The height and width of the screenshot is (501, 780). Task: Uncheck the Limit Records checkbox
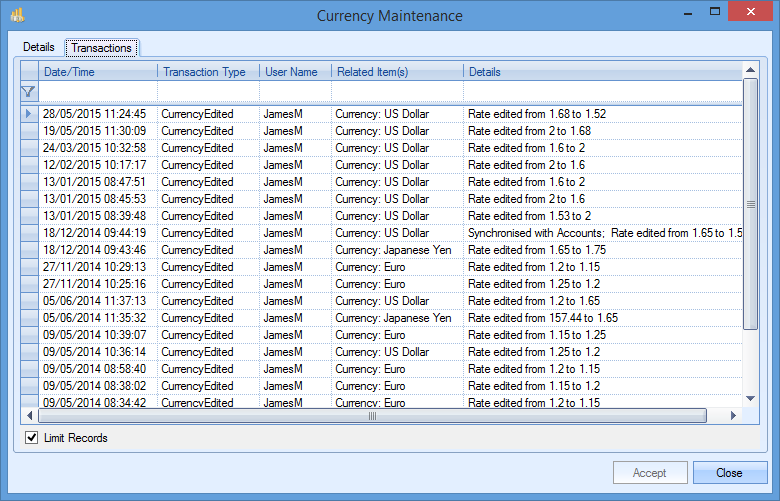[x=32, y=438]
